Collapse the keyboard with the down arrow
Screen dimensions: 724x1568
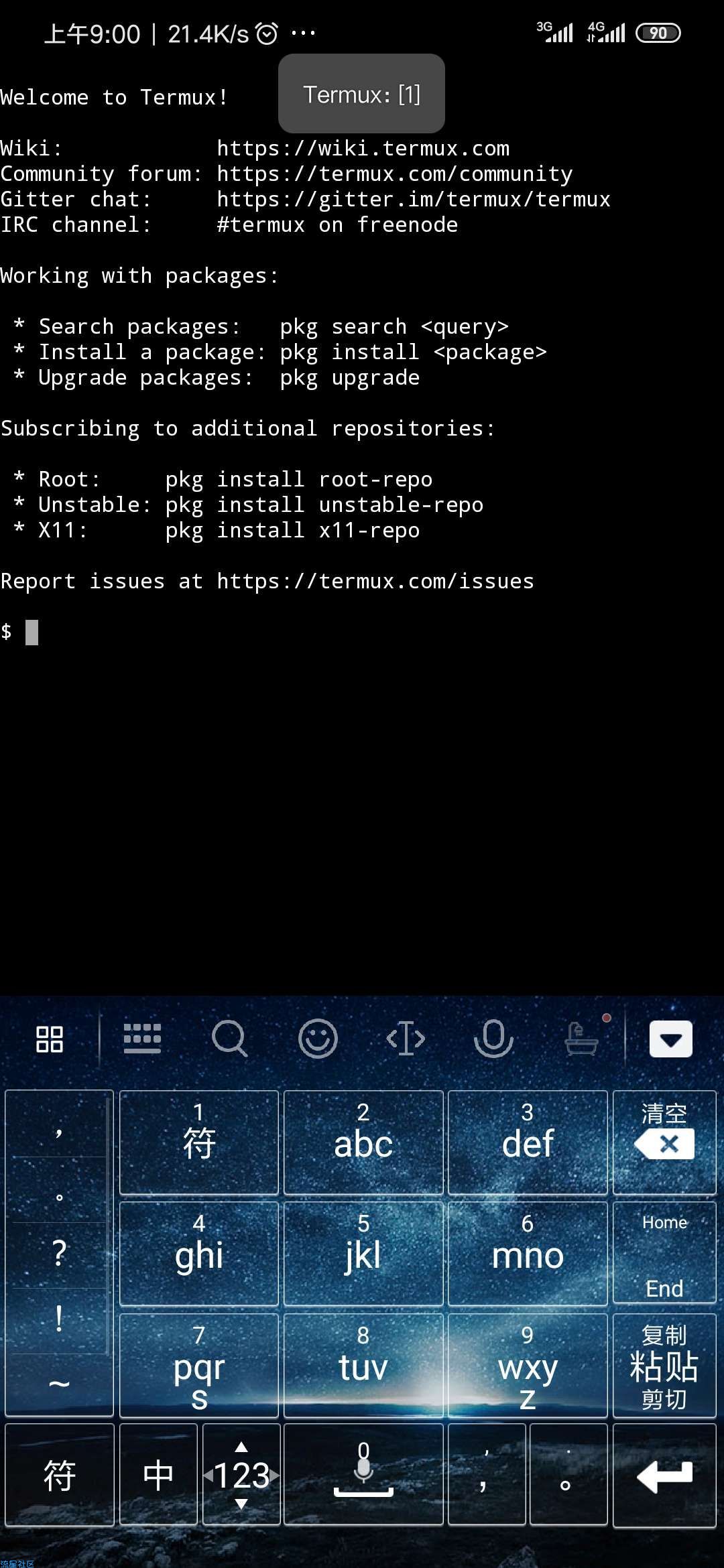tap(670, 1039)
